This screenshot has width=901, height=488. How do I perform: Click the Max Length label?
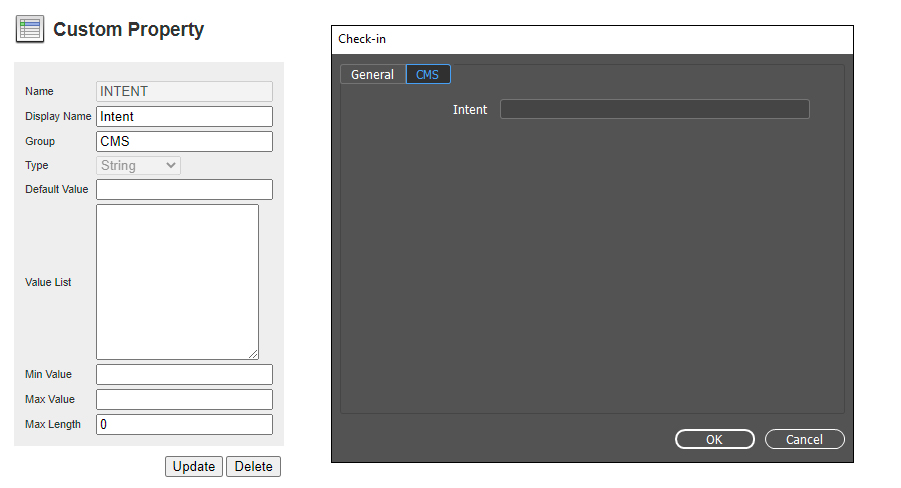[53, 425]
